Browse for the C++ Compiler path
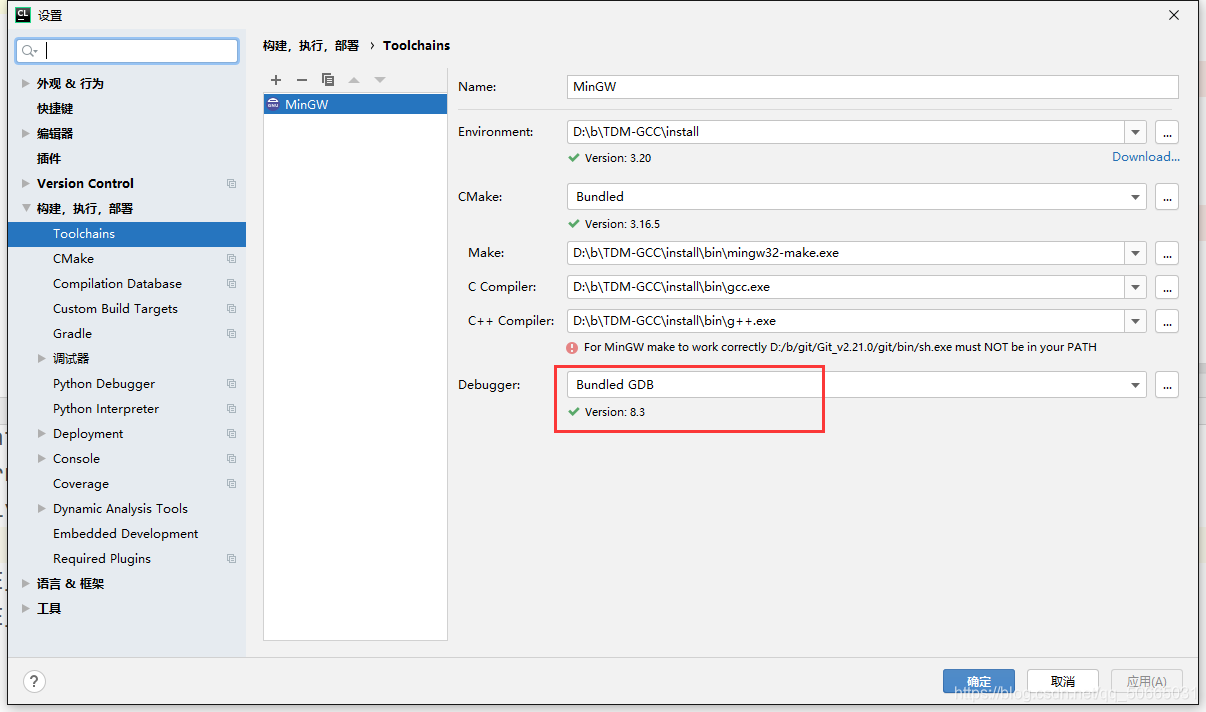Screen dimensions: 1206x712 pos(1166,321)
